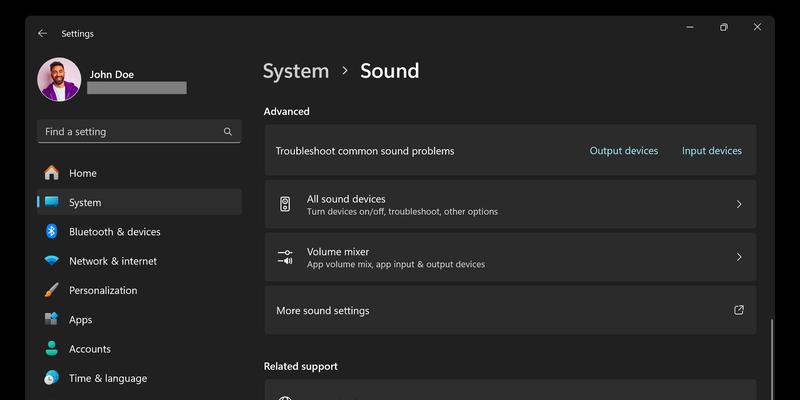The image size is (800, 400).
Task: Click the System breadcrumb heading
Action: tap(296, 71)
